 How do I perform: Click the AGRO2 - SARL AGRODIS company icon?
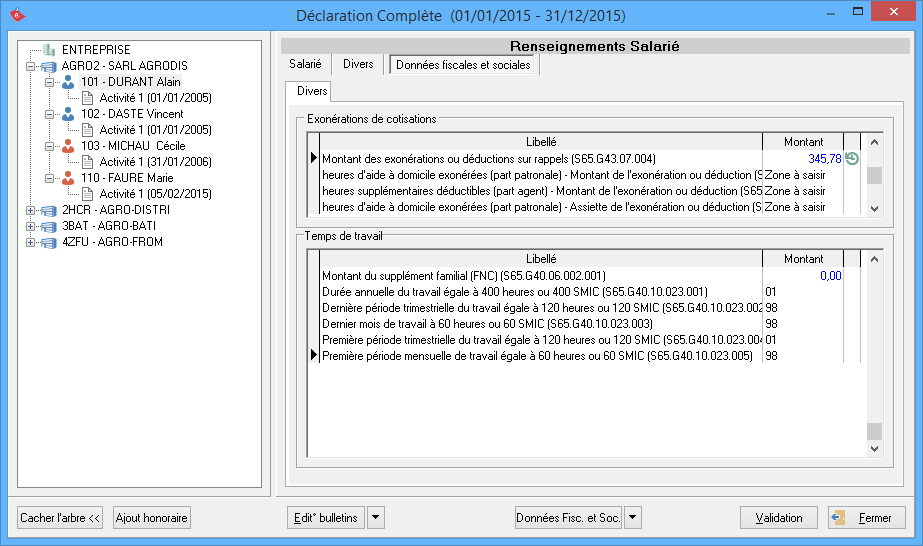pyautogui.click(x=49, y=66)
